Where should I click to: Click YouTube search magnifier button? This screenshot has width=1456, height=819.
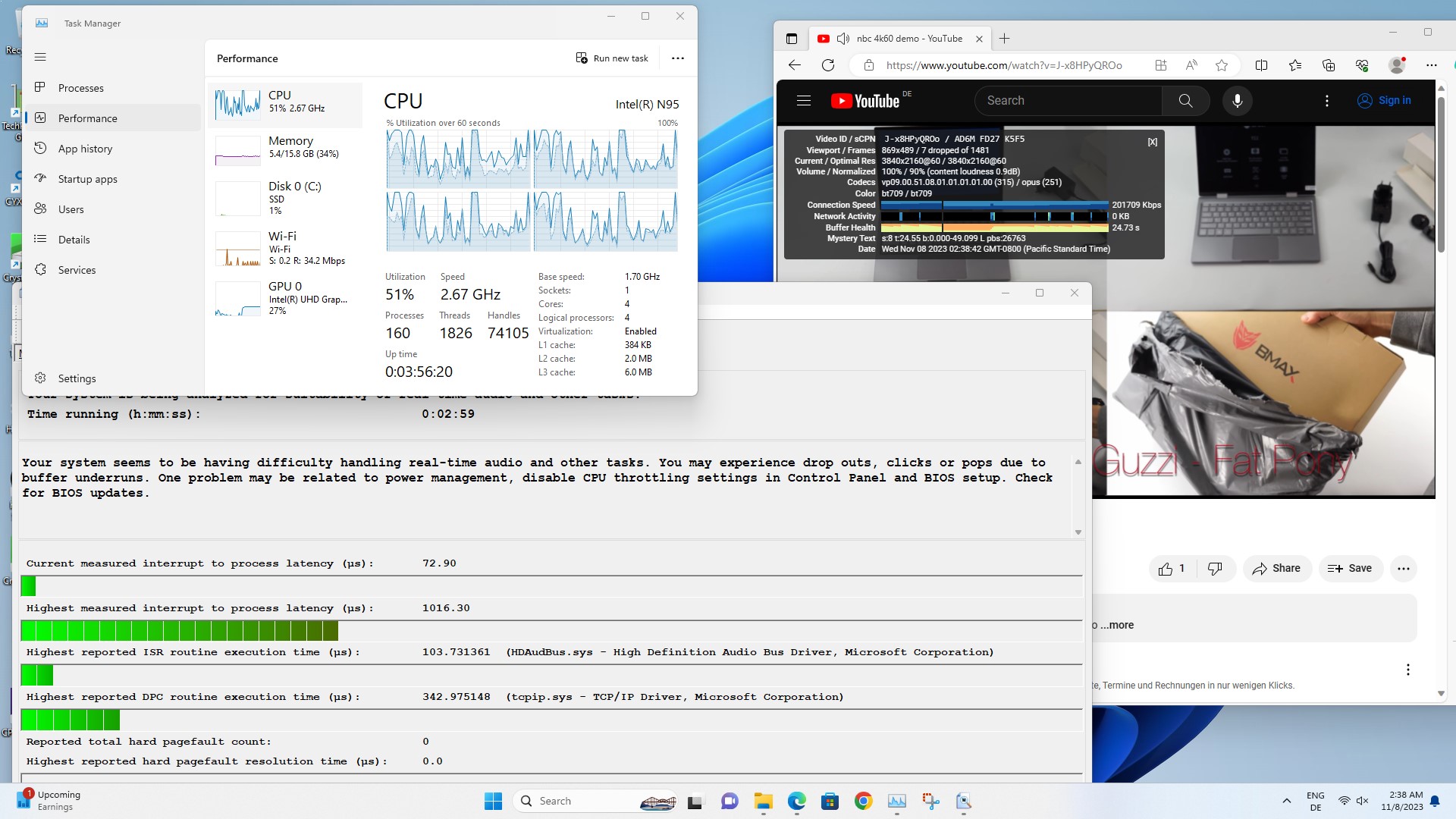pyautogui.click(x=1185, y=101)
